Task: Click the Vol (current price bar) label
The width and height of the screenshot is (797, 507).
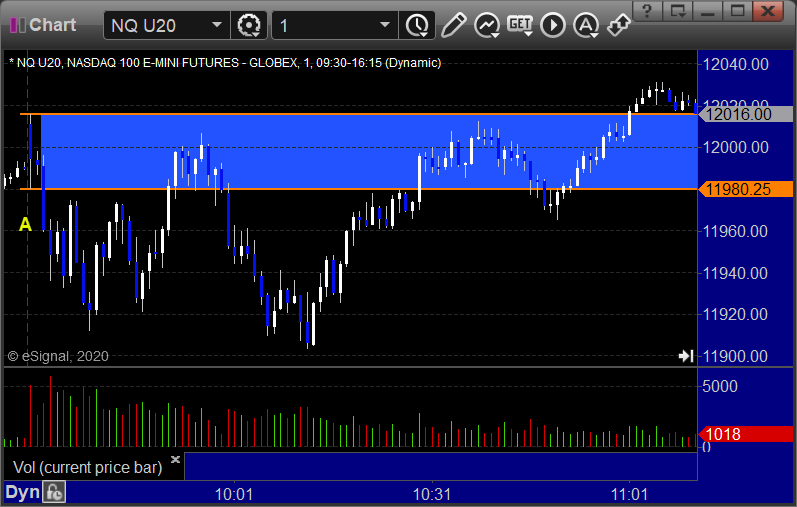Action: click(87, 467)
